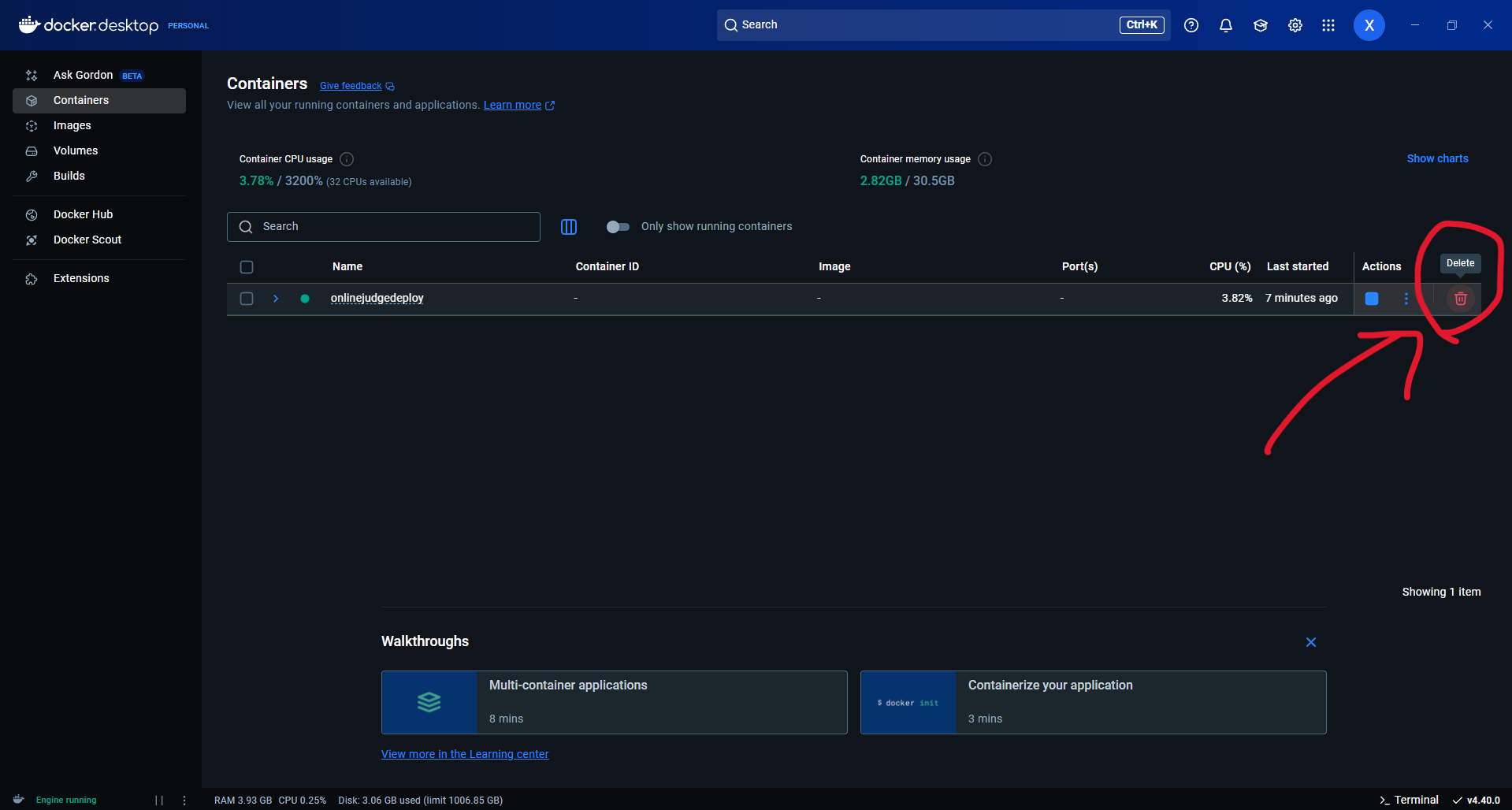This screenshot has height=810, width=1512.
Task: Click Show charts
Action: pyautogui.click(x=1438, y=158)
